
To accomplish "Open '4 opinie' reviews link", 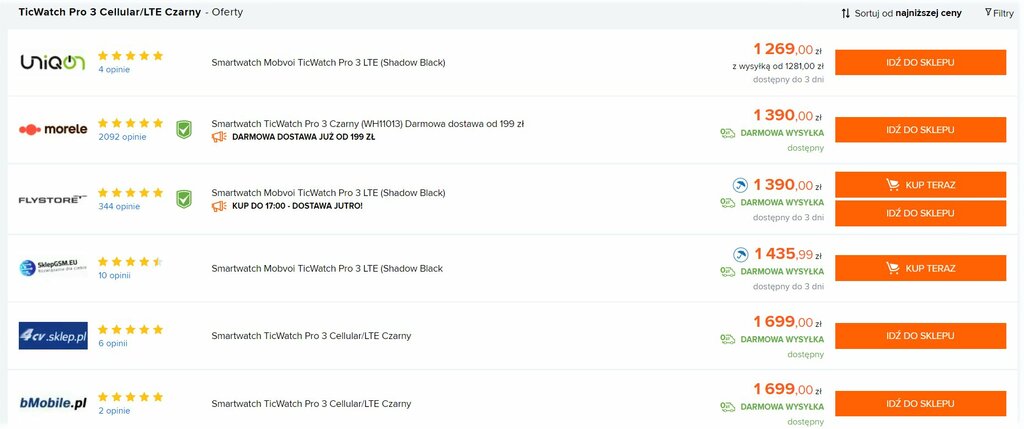I will click(x=114, y=70).
